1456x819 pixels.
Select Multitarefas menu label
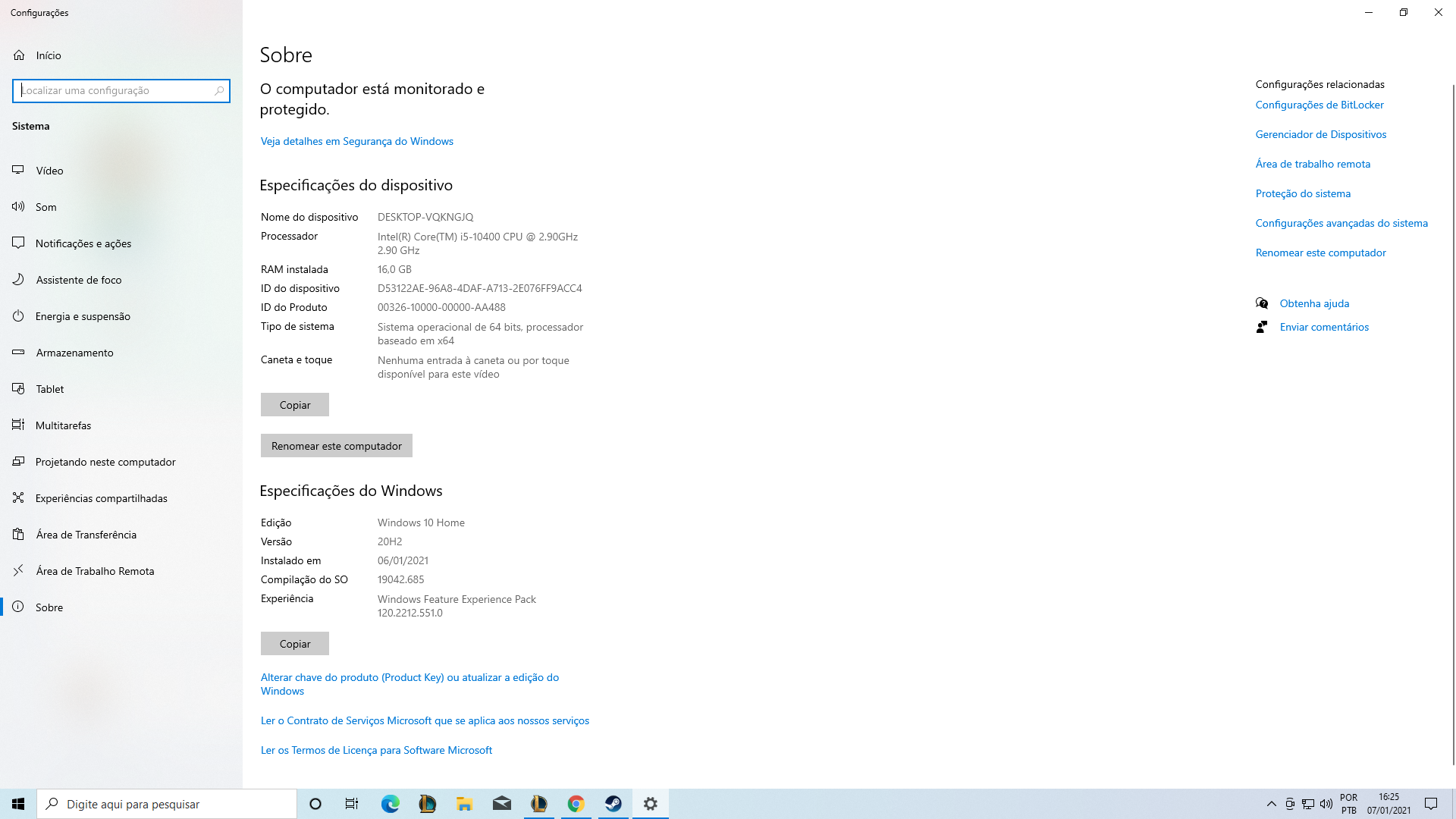(63, 425)
